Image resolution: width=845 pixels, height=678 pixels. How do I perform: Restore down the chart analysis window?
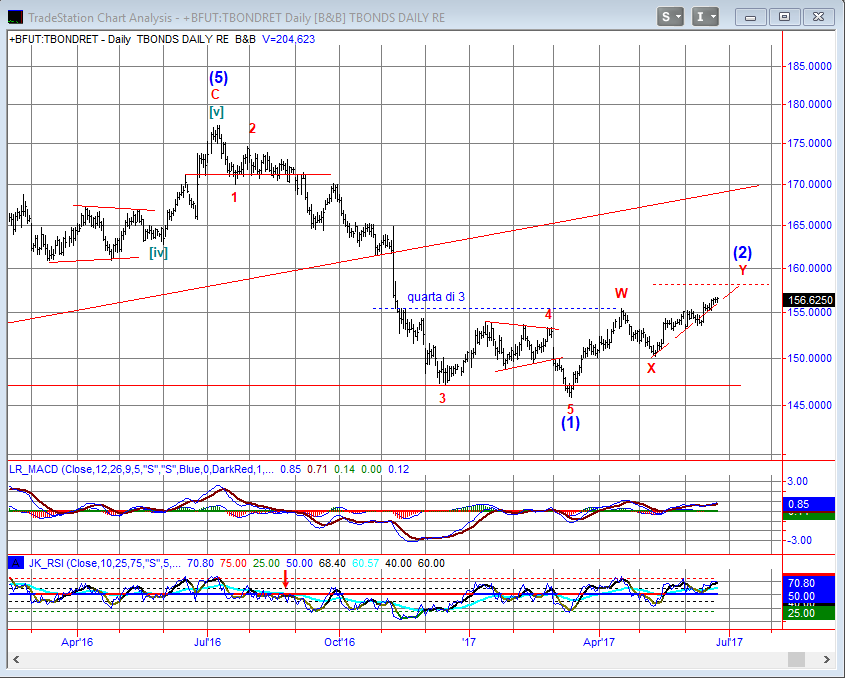(x=785, y=16)
